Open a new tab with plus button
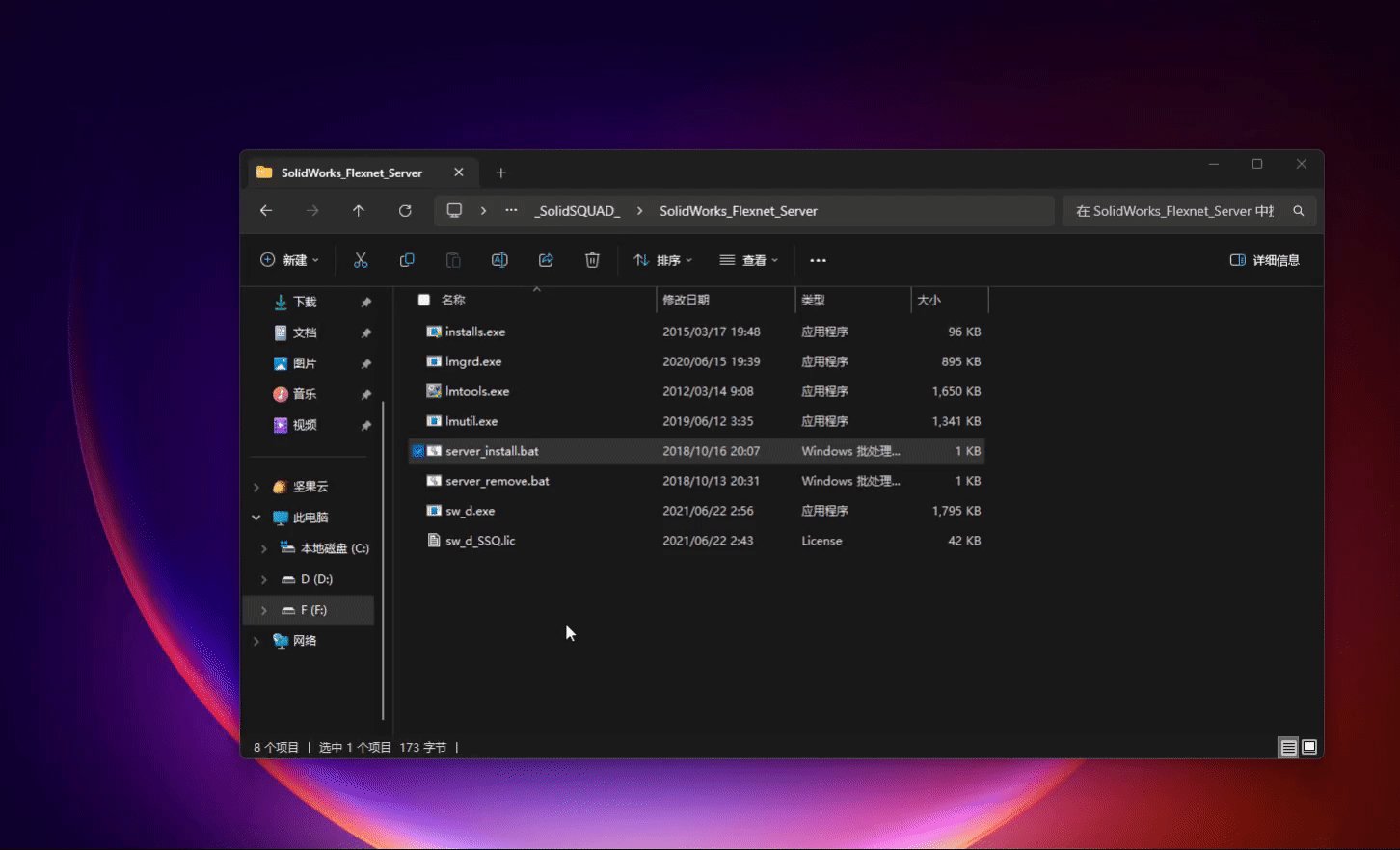This screenshot has height=850, width=1400. click(x=501, y=173)
